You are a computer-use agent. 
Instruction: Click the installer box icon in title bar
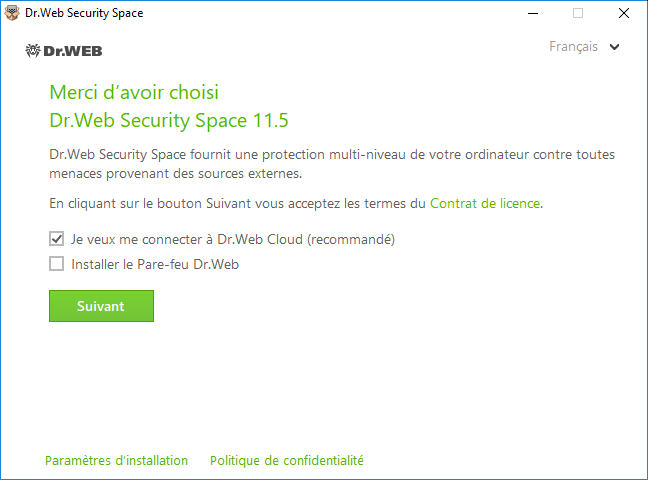click(12, 13)
